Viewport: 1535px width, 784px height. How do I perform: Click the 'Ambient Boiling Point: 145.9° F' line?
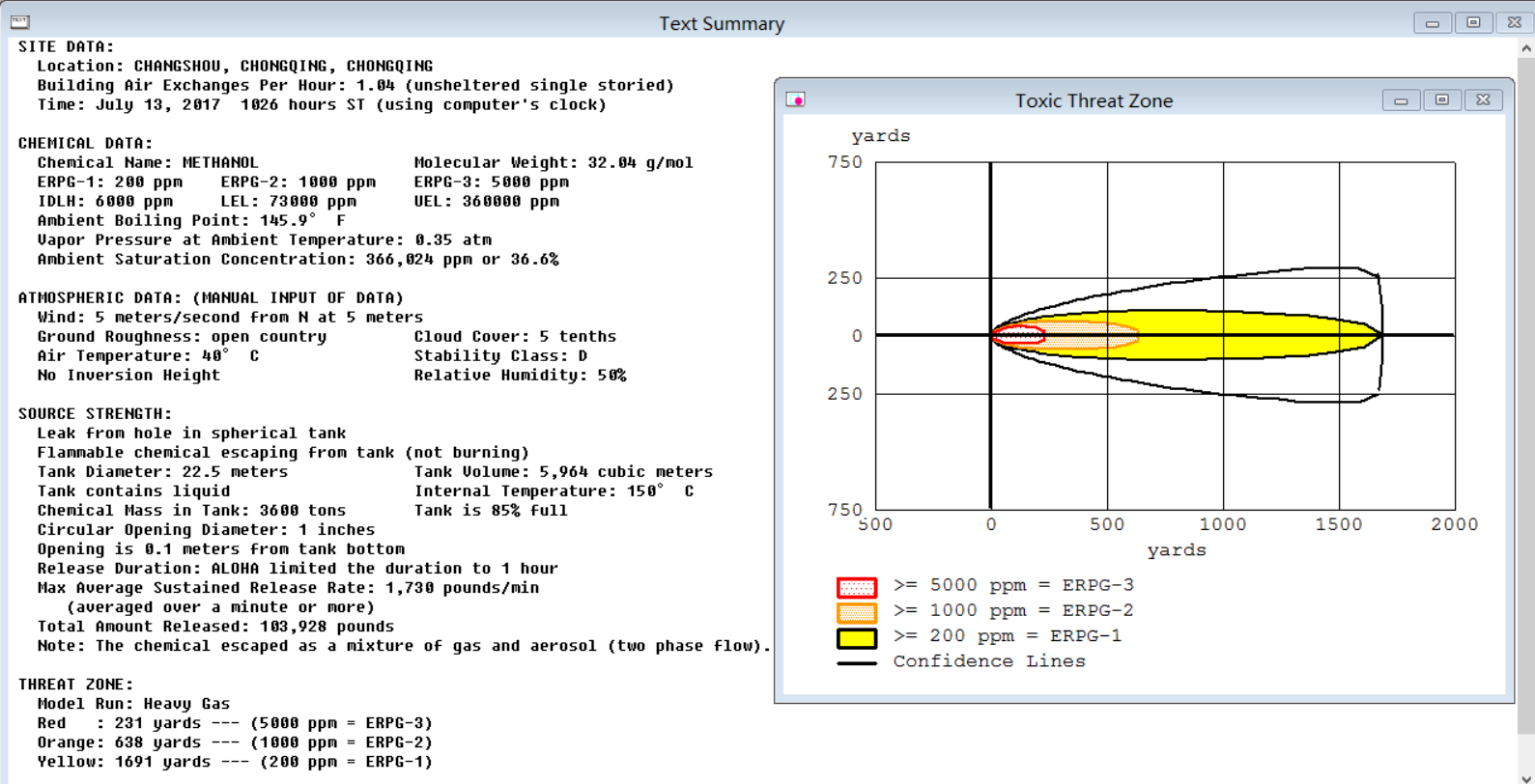[x=191, y=220]
